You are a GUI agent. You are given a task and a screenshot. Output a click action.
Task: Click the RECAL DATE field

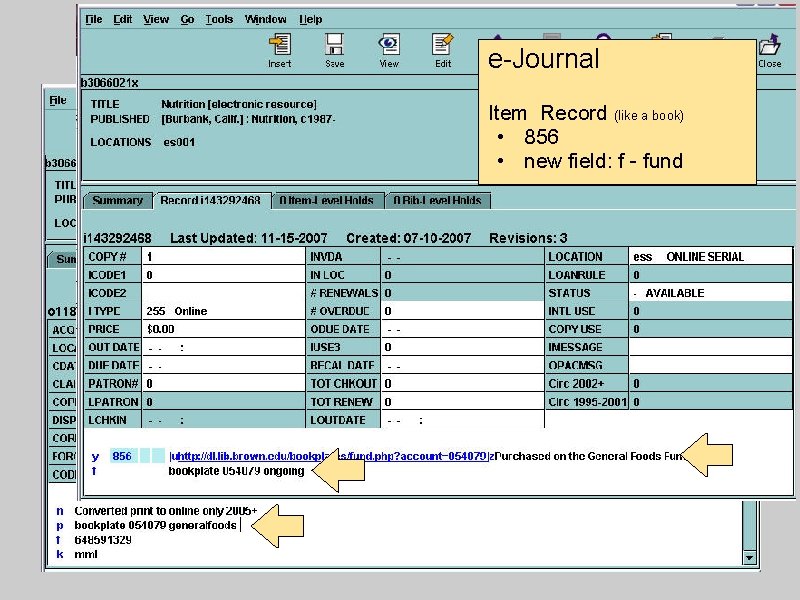tap(462, 366)
